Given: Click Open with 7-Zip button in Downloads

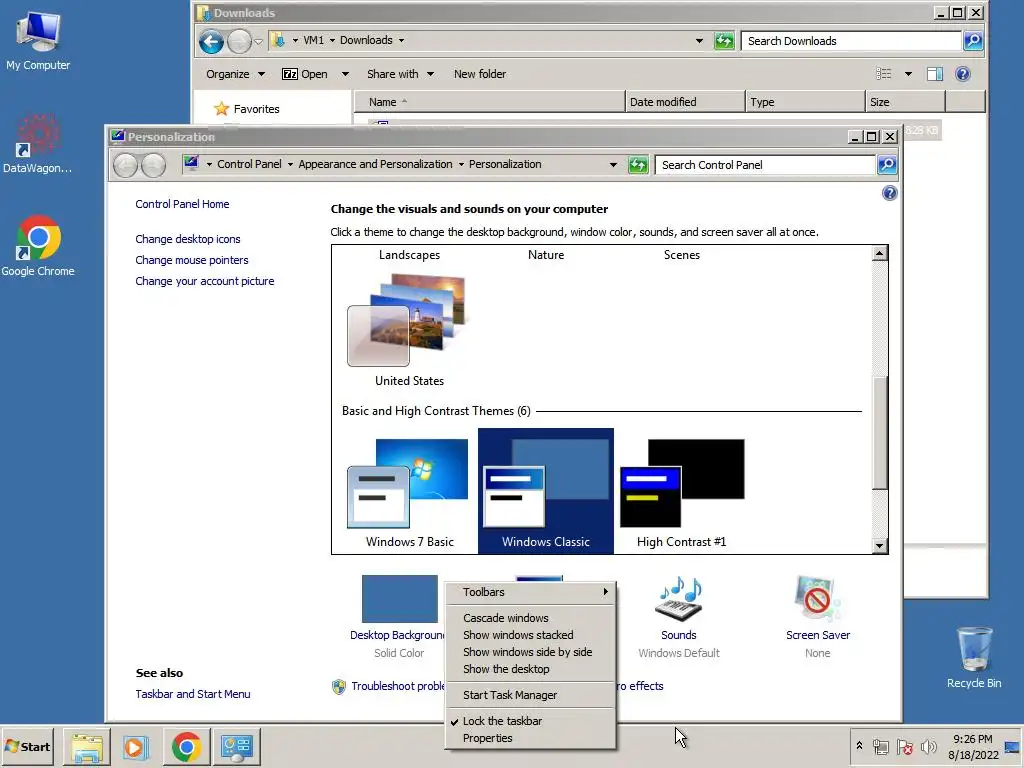Looking at the screenshot, I should tap(305, 74).
